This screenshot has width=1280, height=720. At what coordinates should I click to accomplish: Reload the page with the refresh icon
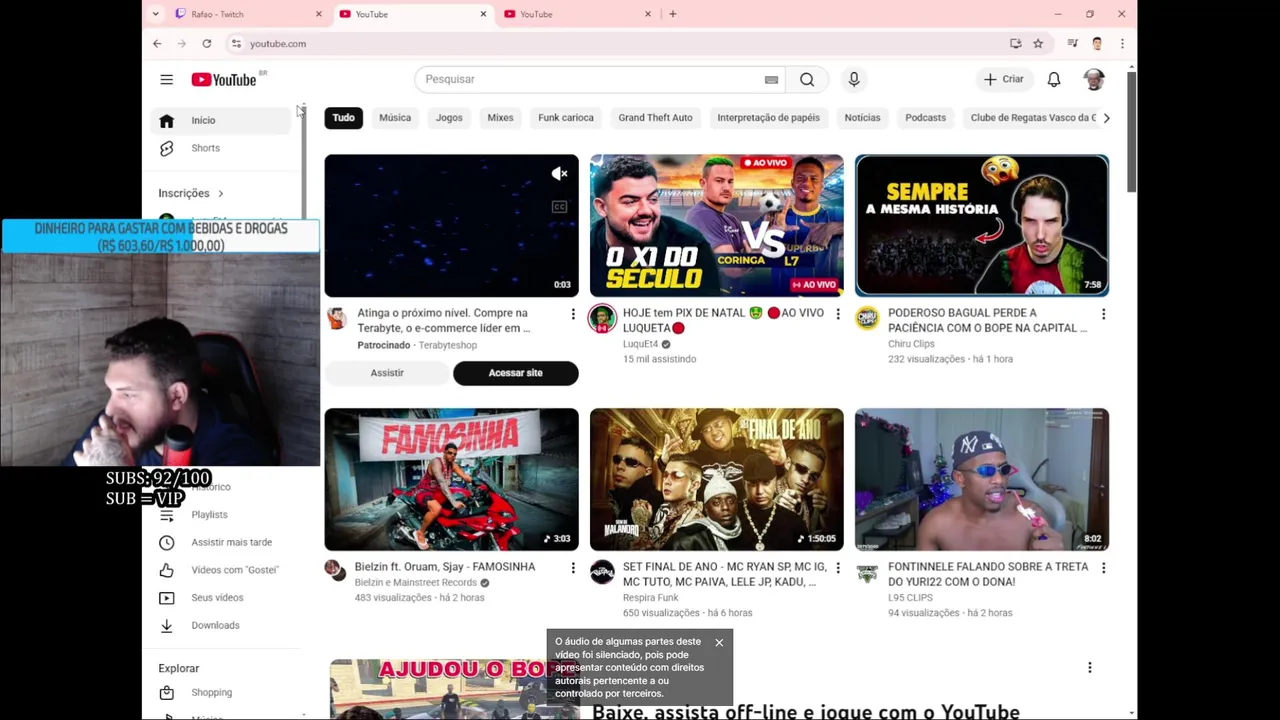[206, 43]
